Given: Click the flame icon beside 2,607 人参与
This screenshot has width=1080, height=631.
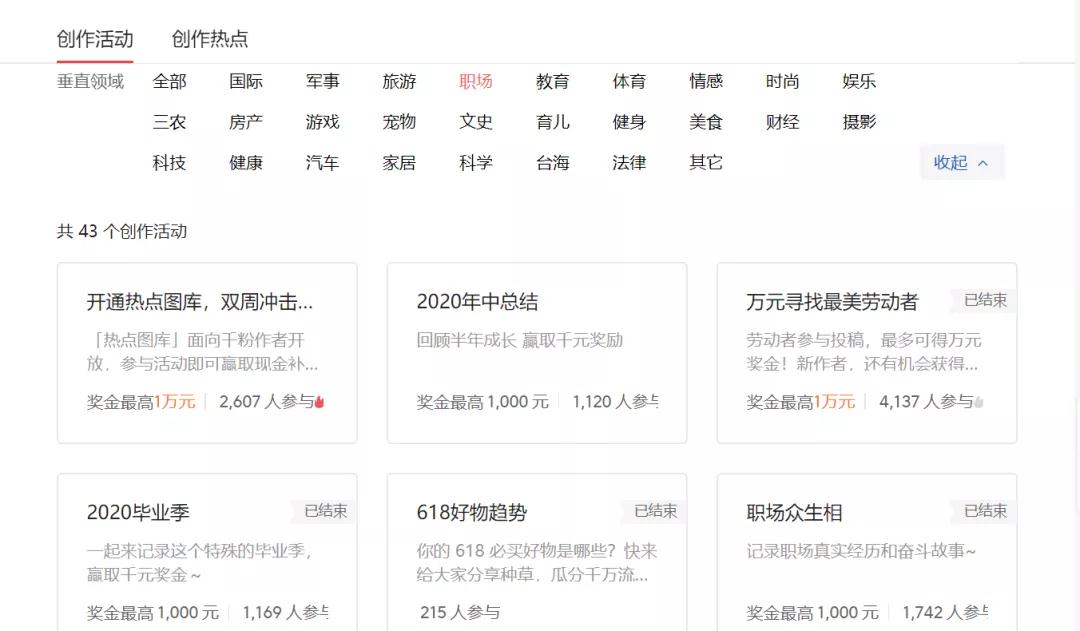Looking at the screenshot, I should coord(320,402).
